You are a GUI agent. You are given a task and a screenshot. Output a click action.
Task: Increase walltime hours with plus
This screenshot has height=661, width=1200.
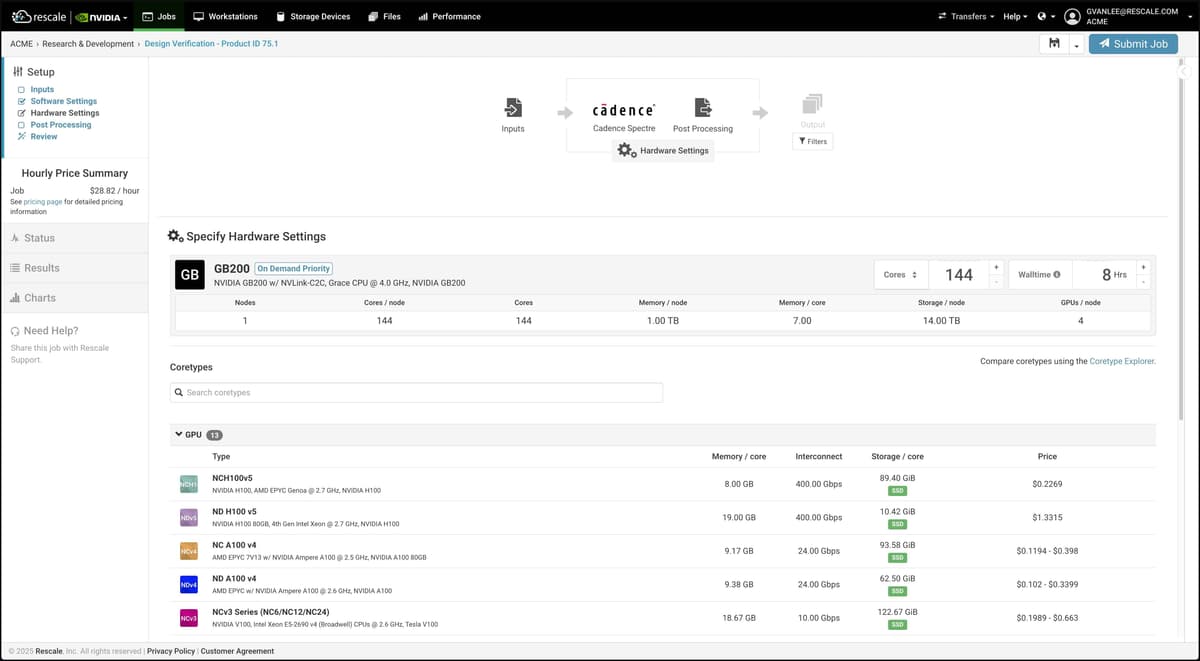point(1143,267)
